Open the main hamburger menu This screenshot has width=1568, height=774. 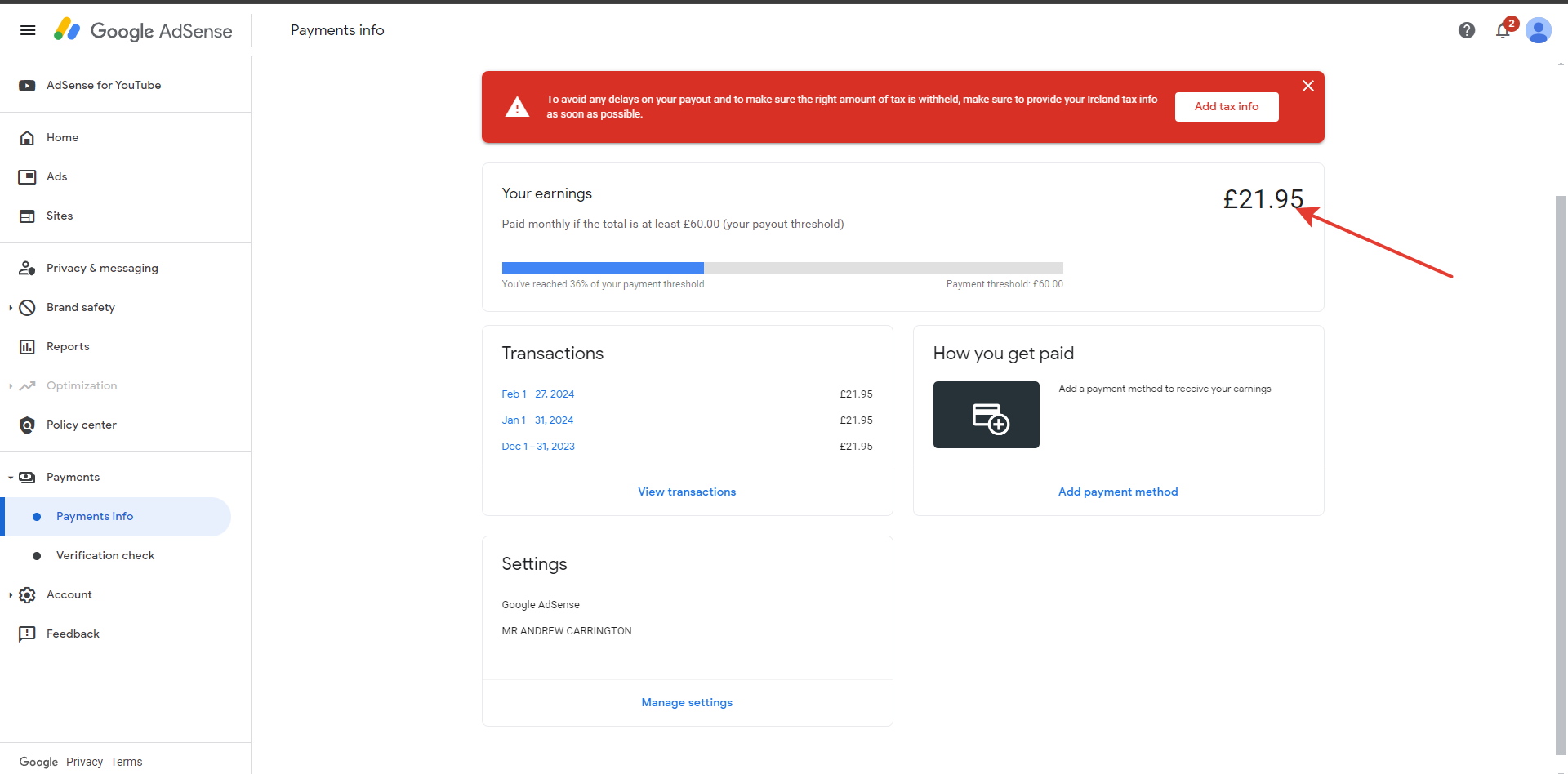pyautogui.click(x=28, y=30)
